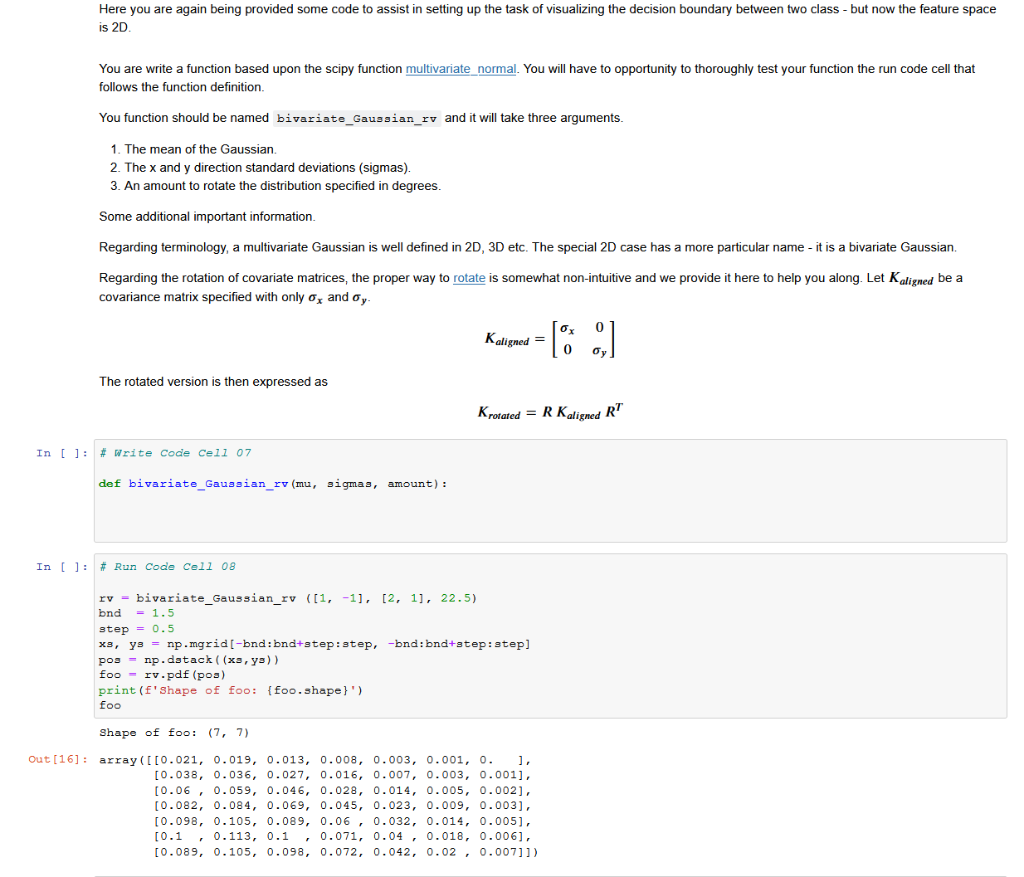Image resolution: width=1024 pixels, height=877 pixels.
Task: Click 'Some additional important information.' paragraph
Action: (207, 216)
